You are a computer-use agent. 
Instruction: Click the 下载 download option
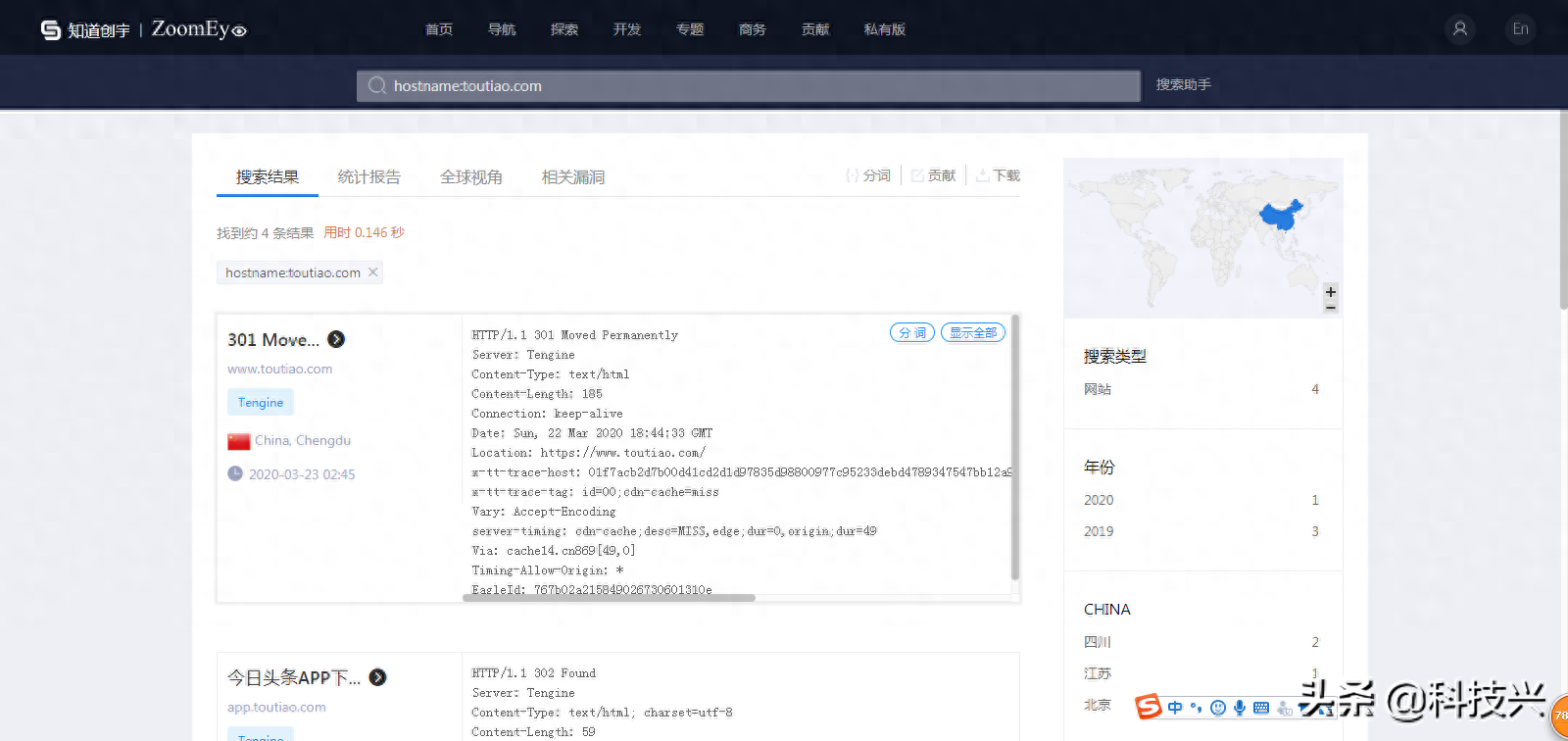[999, 175]
